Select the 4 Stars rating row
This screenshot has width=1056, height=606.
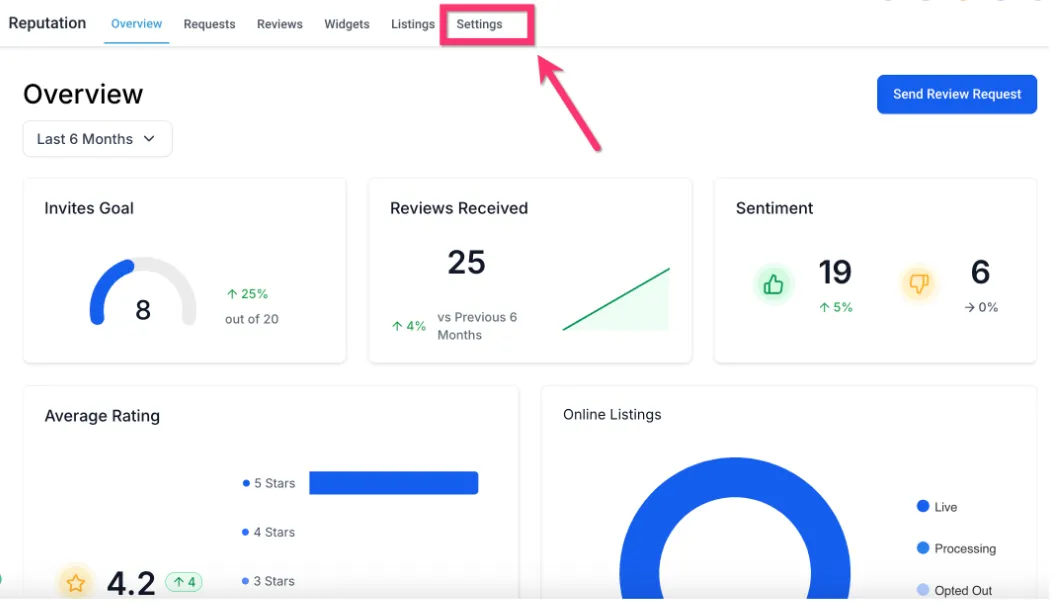[268, 532]
